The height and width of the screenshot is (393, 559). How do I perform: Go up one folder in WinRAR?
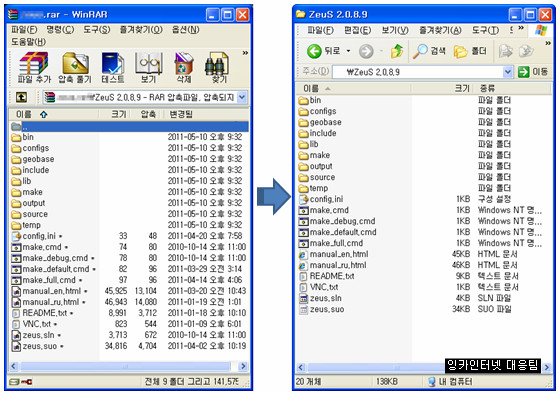(x=21, y=97)
